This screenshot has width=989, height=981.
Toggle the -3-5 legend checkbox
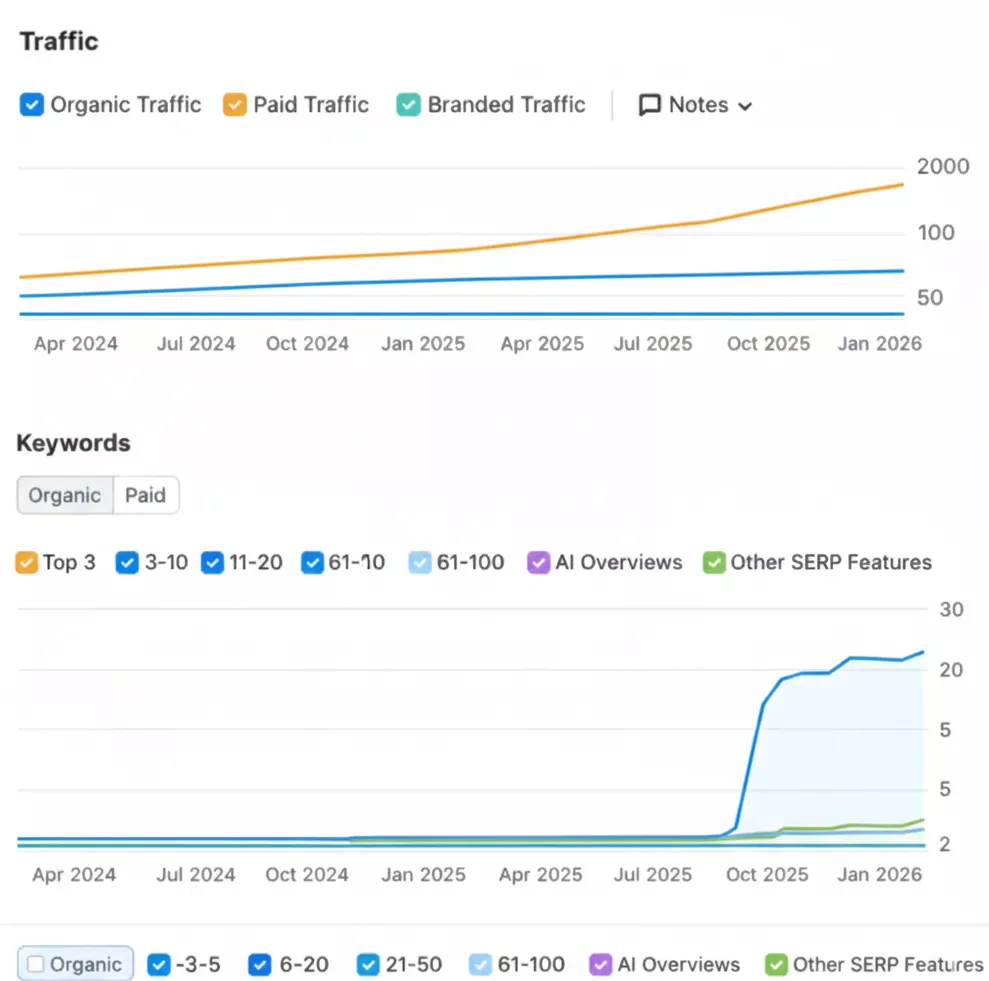point(158,965)
